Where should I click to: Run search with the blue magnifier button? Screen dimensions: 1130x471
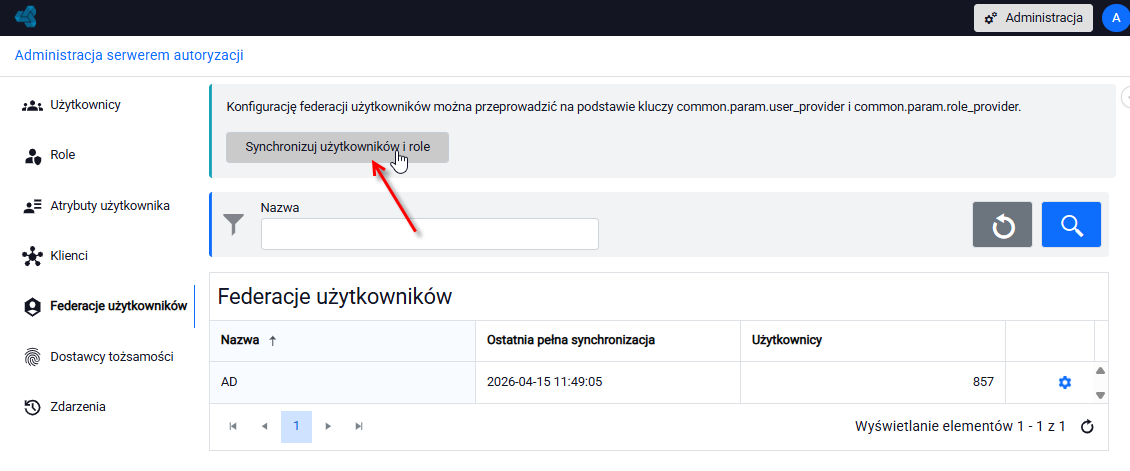click(x=1071, y=225)
